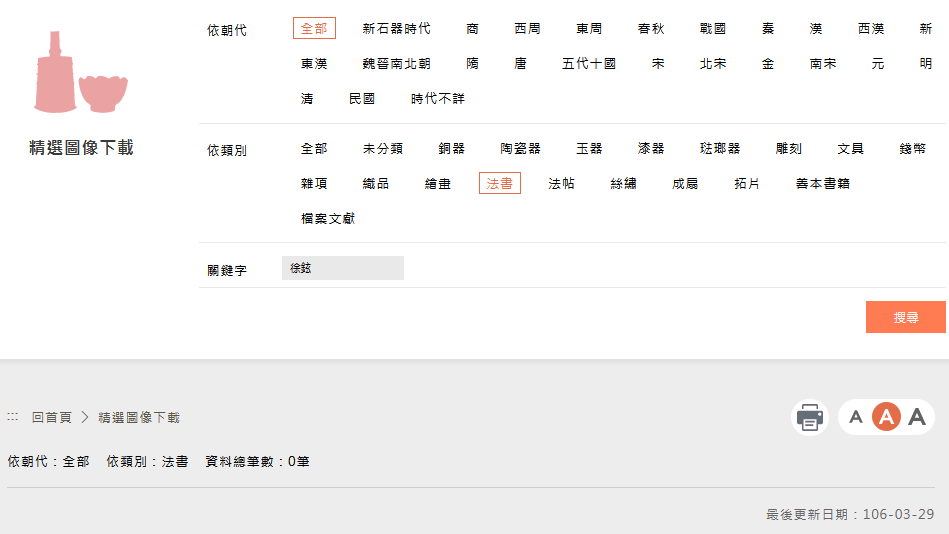
Task: Click the 資料總筆數:0筆 result count
Action: [x=257, y=461]
